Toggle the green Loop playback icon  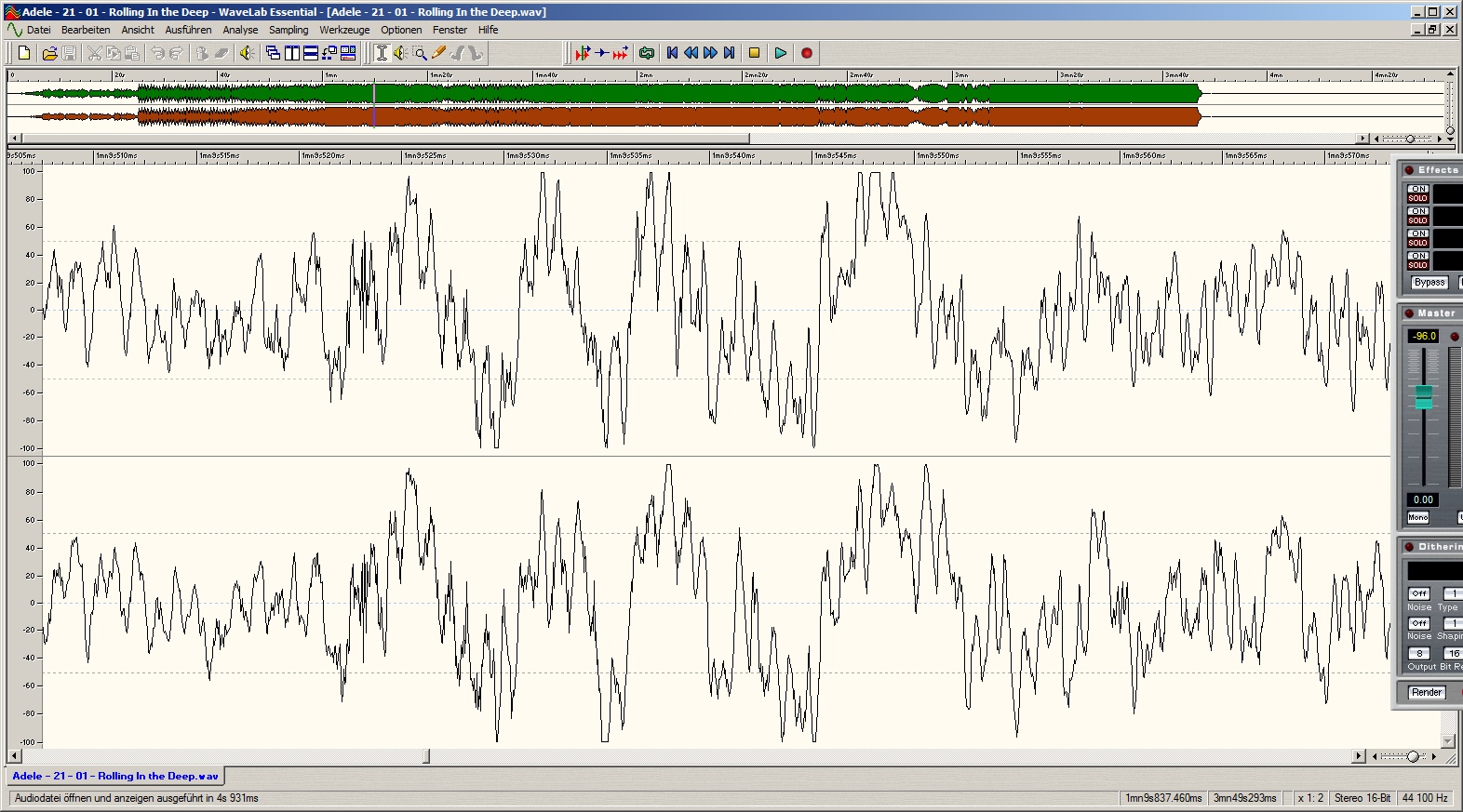[646, 53]
